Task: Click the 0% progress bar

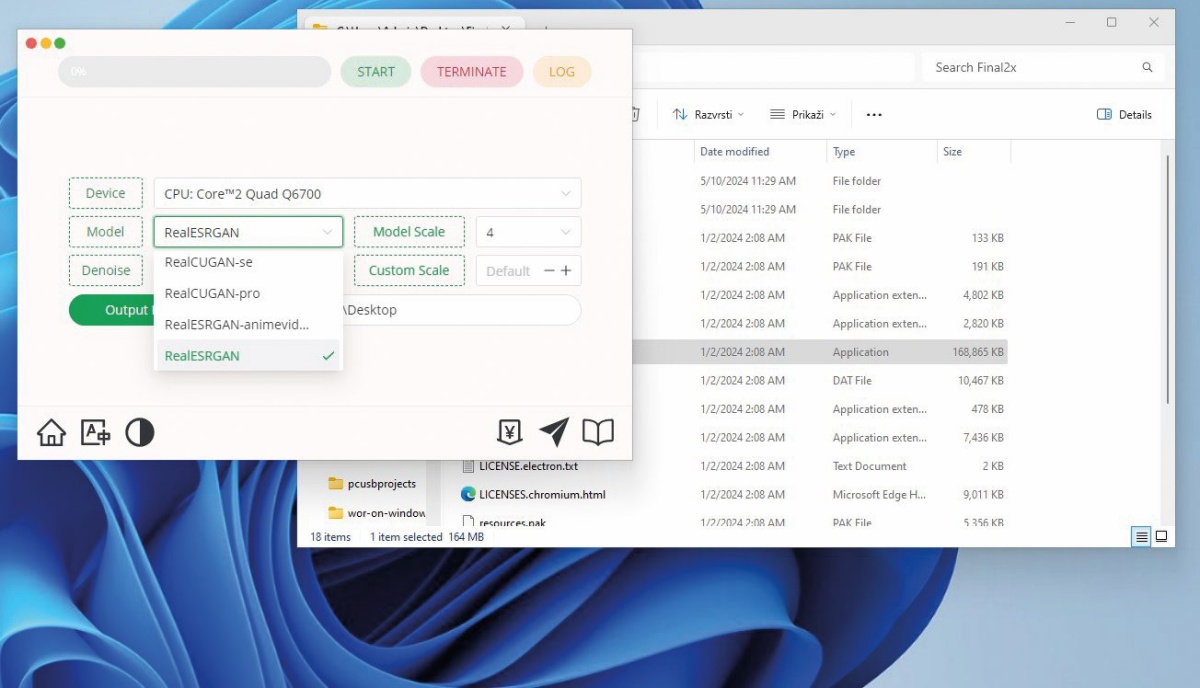Action: pyautogui.click(x=194, y=72)
